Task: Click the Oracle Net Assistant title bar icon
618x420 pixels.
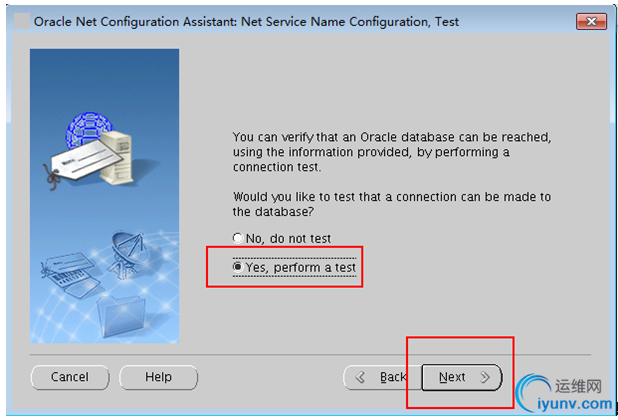Action: point(20,22)
